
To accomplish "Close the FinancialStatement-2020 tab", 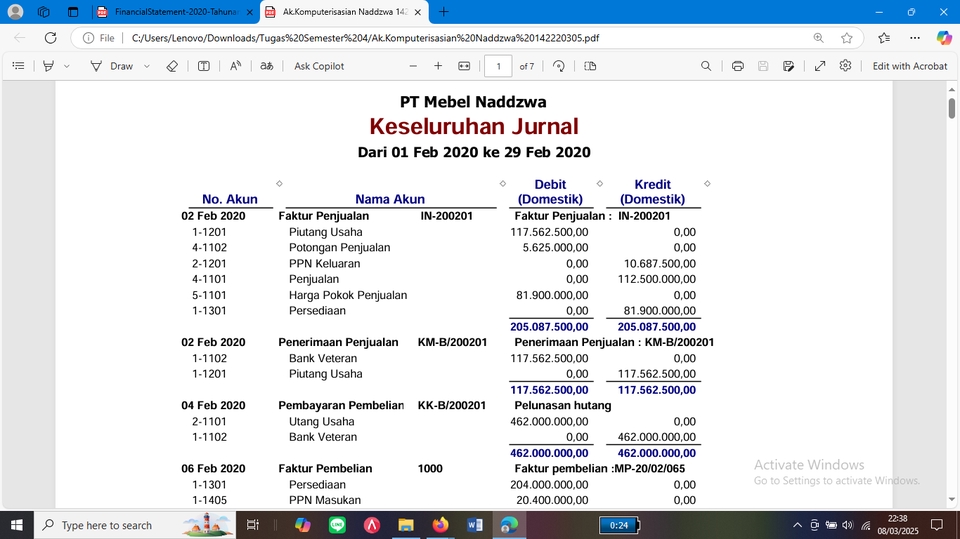I will pos(249,12).
